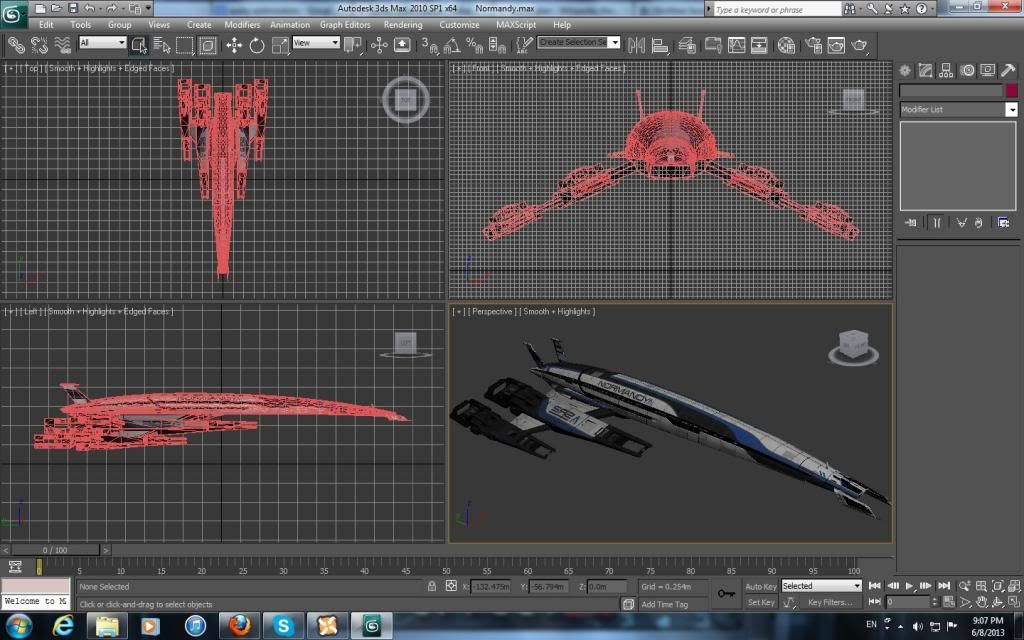Click the Key Filters button
Screen dimensions: 1024x640
point(830,602)
